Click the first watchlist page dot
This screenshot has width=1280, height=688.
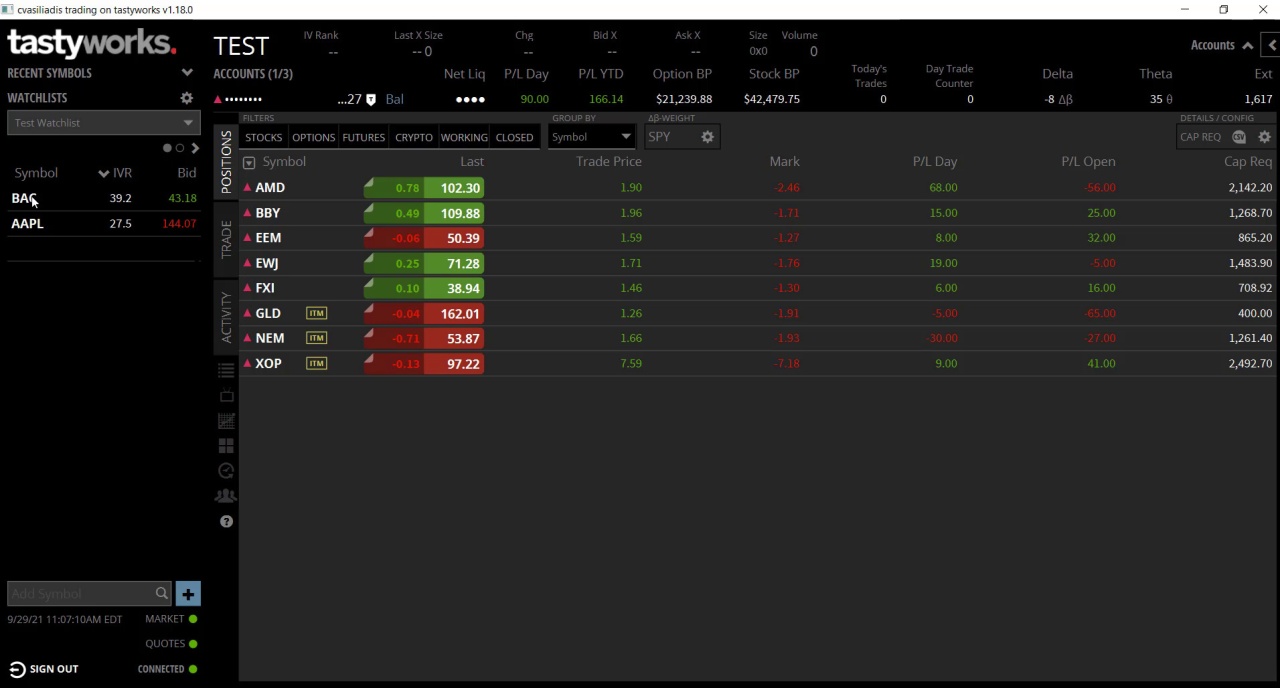167,148
